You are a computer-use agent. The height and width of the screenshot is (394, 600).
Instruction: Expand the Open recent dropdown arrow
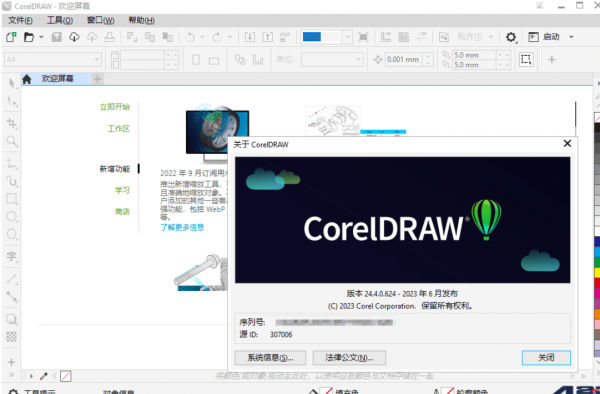coord(41,37)
